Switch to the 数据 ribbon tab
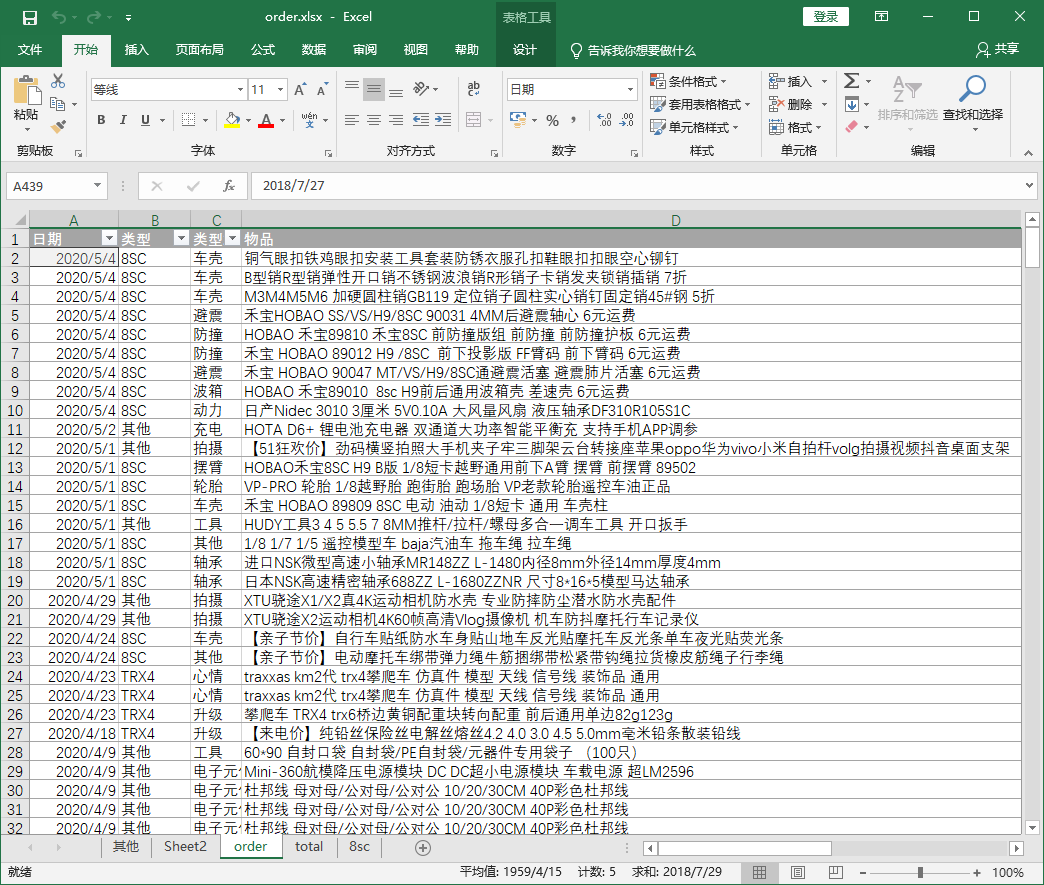The width and height of the screenshot is (1044, 885). click(314, 50)
